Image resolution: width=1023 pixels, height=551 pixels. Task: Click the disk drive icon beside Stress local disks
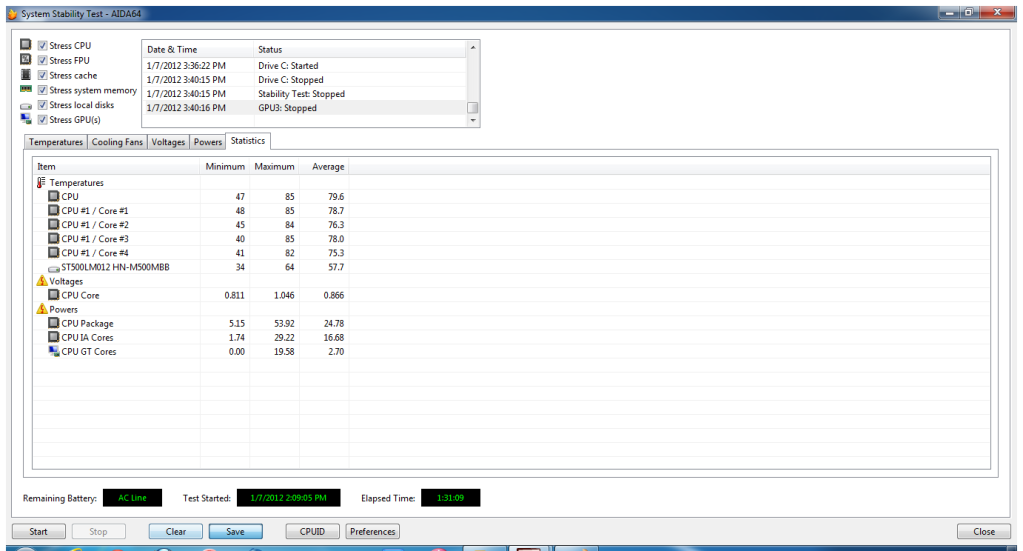pyautogui.click(x=25, y=106)
